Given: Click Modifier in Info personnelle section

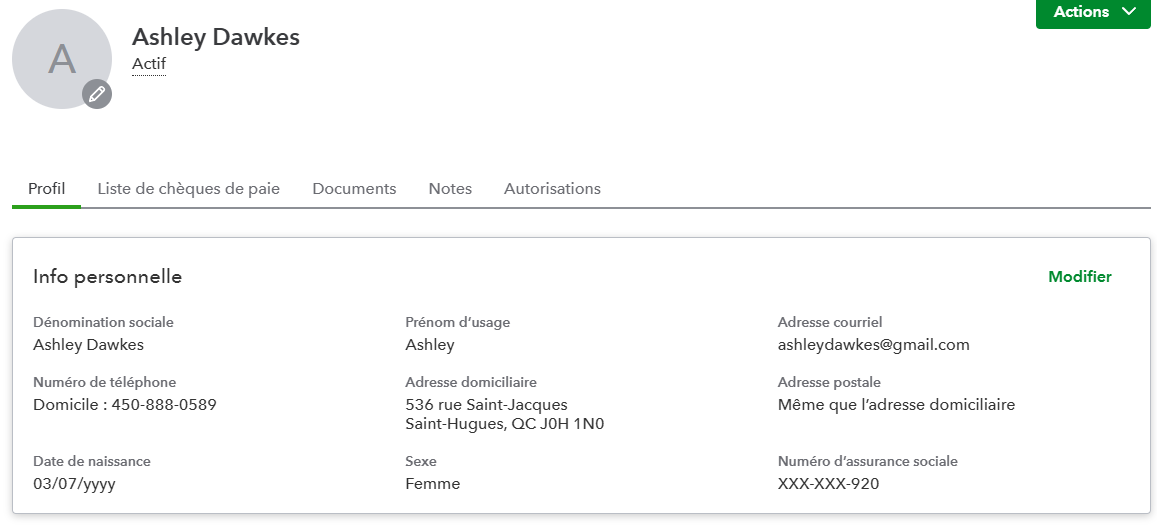Looking at the screenshot, I should click(1079, 277).
